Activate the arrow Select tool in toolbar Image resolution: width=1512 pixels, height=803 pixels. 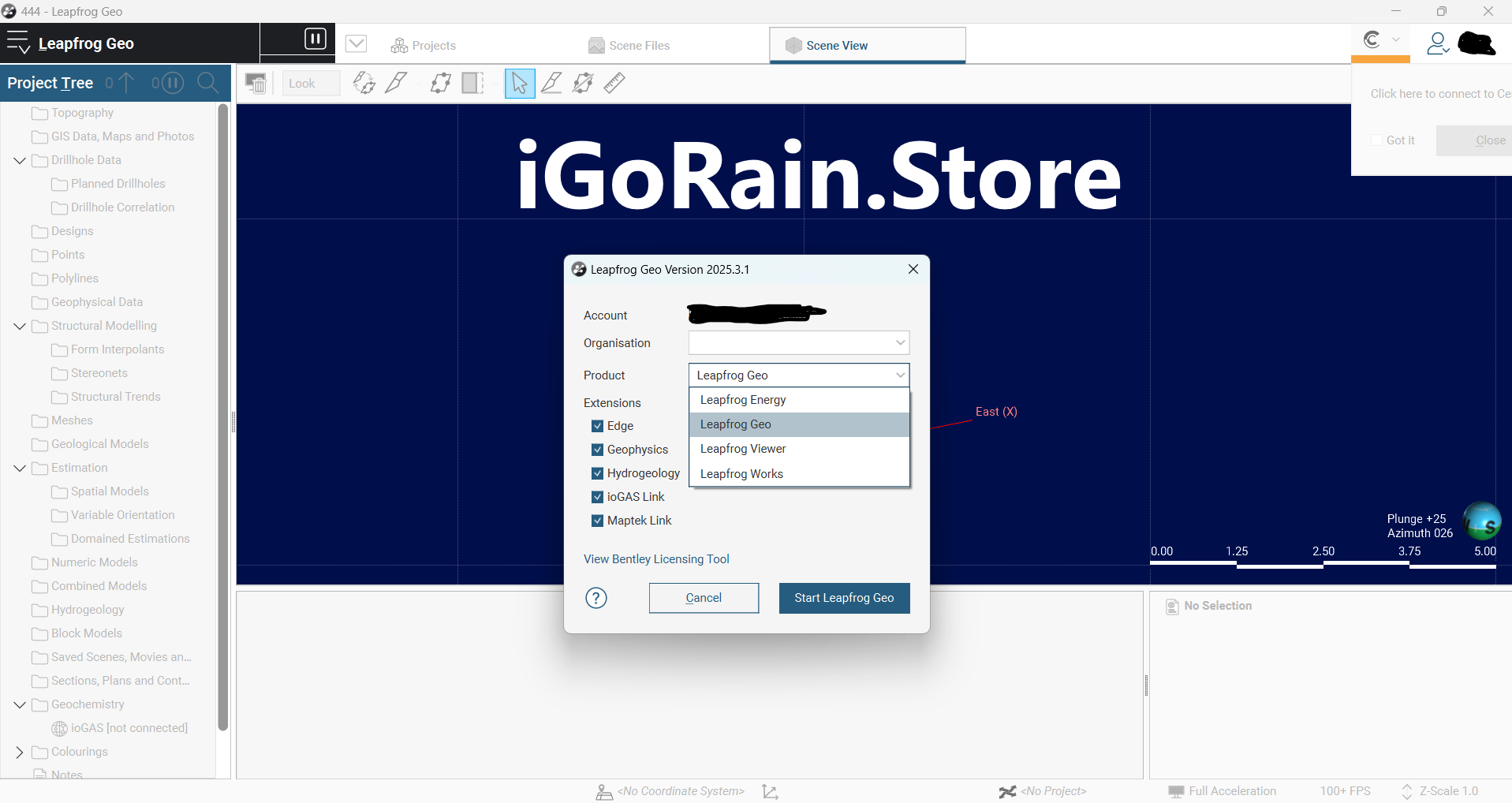(519, 83)
